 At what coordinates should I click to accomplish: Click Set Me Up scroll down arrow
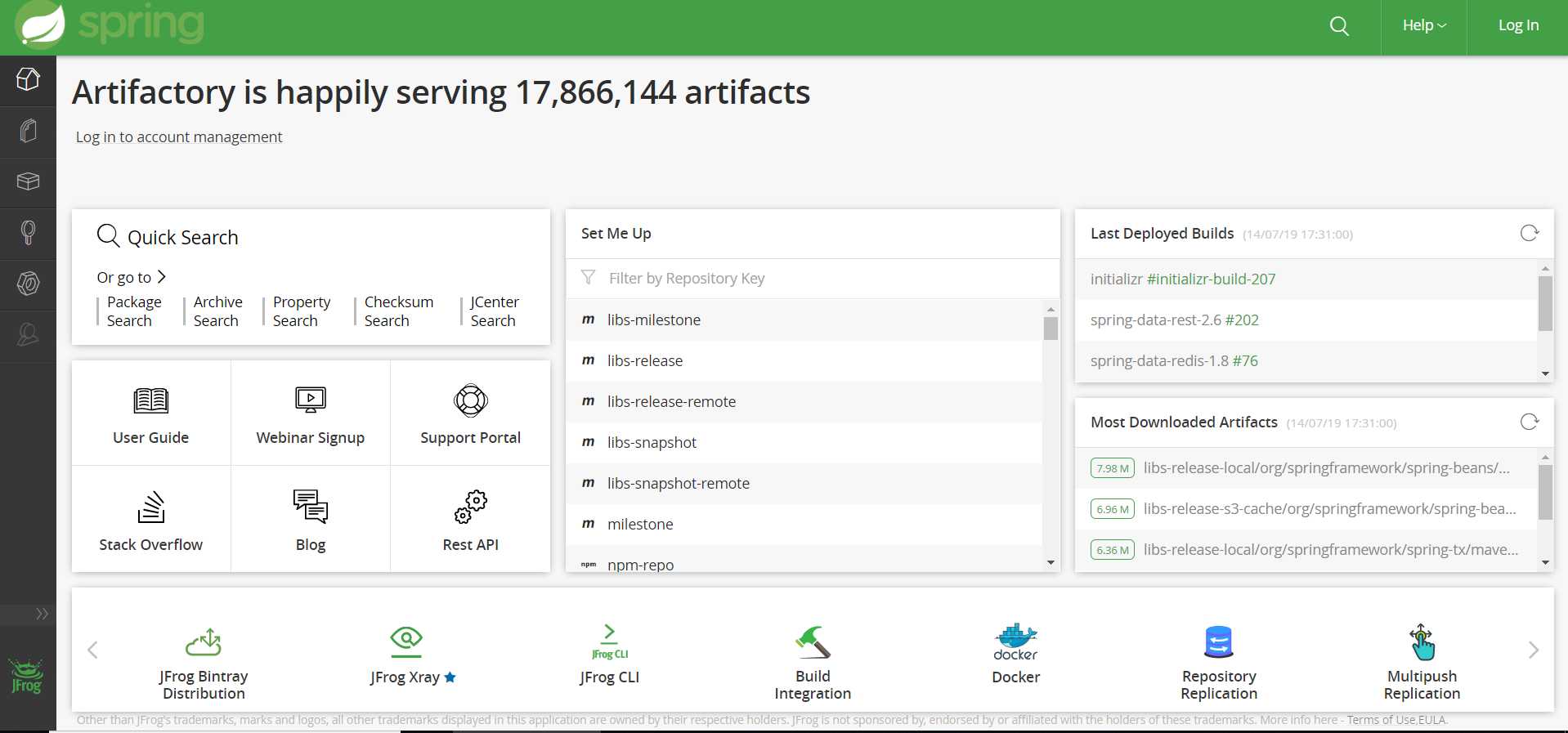(1051, 563)
